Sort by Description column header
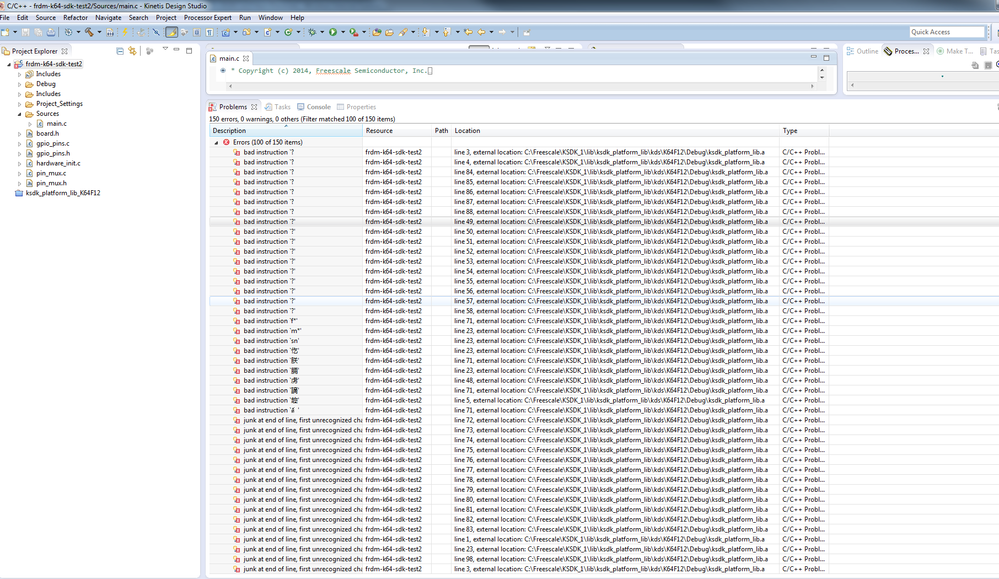Image resolution: width=999 pixels, height=579 pixels. click(286, 131)
